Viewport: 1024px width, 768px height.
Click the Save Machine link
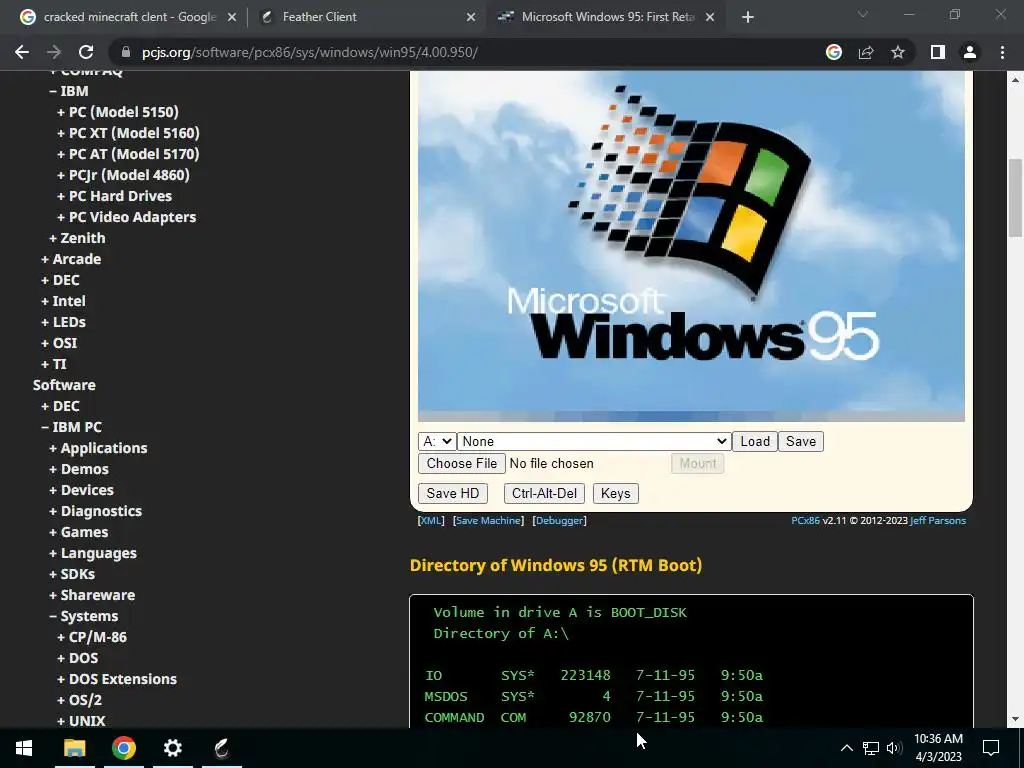(x=488, y=520)
